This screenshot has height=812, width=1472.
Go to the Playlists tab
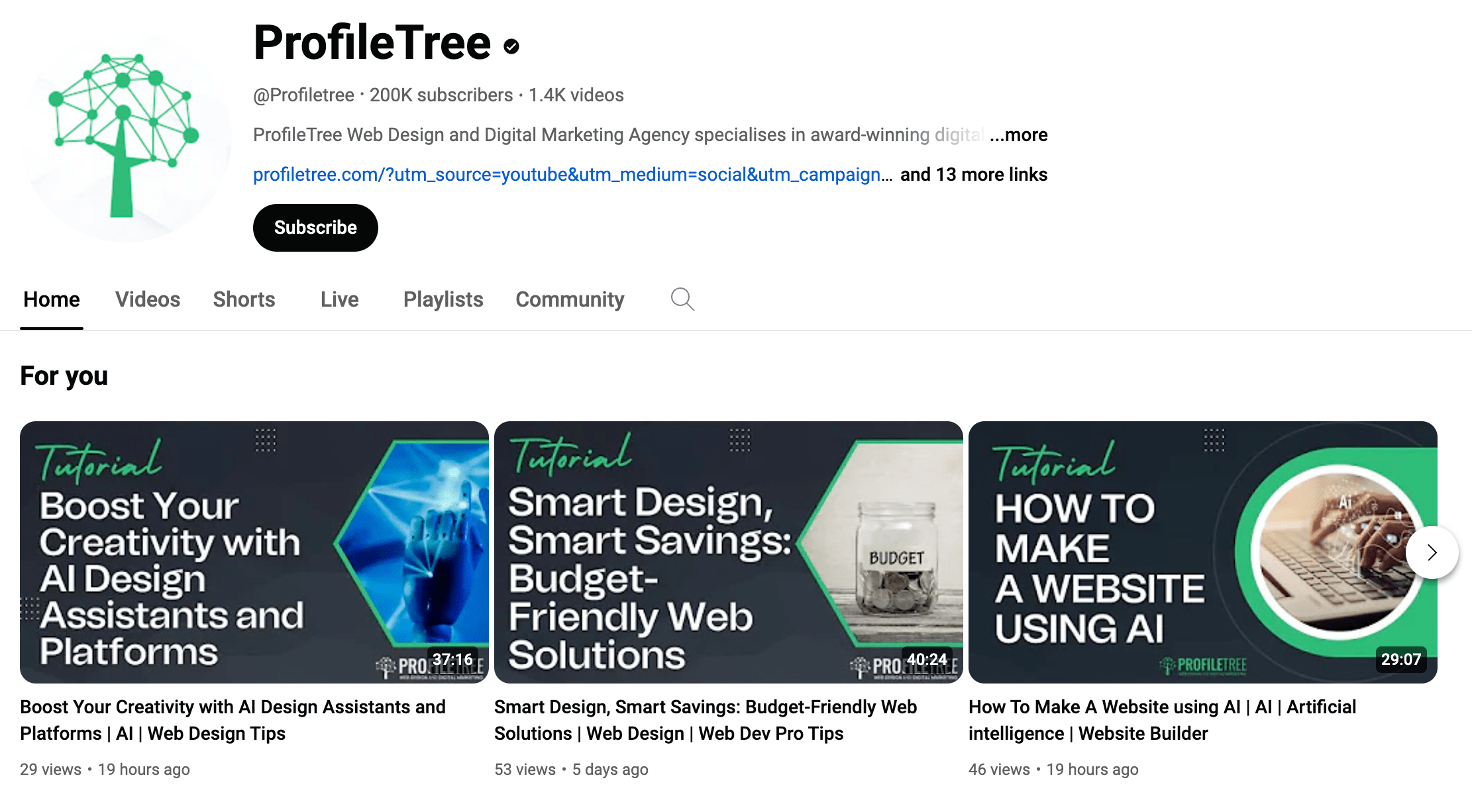point(443,299)
